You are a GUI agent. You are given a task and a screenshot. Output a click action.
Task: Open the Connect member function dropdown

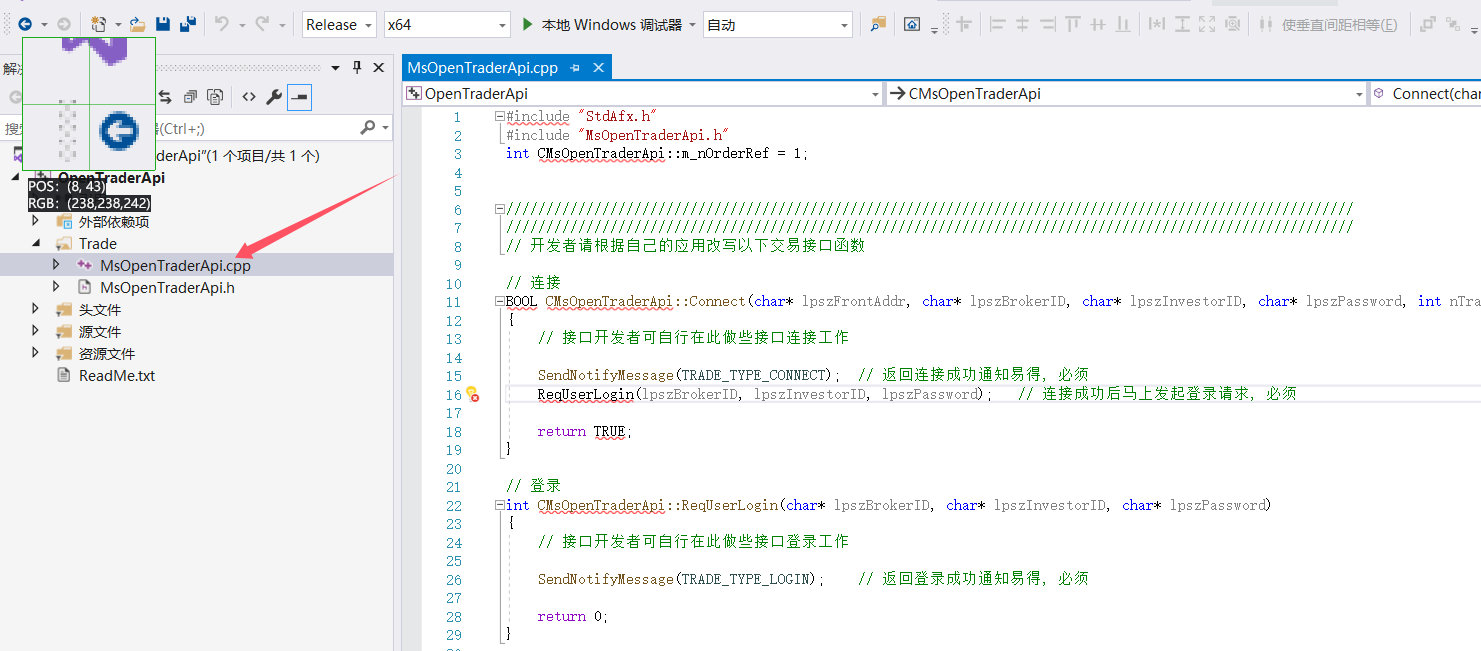coord(1425,94)
